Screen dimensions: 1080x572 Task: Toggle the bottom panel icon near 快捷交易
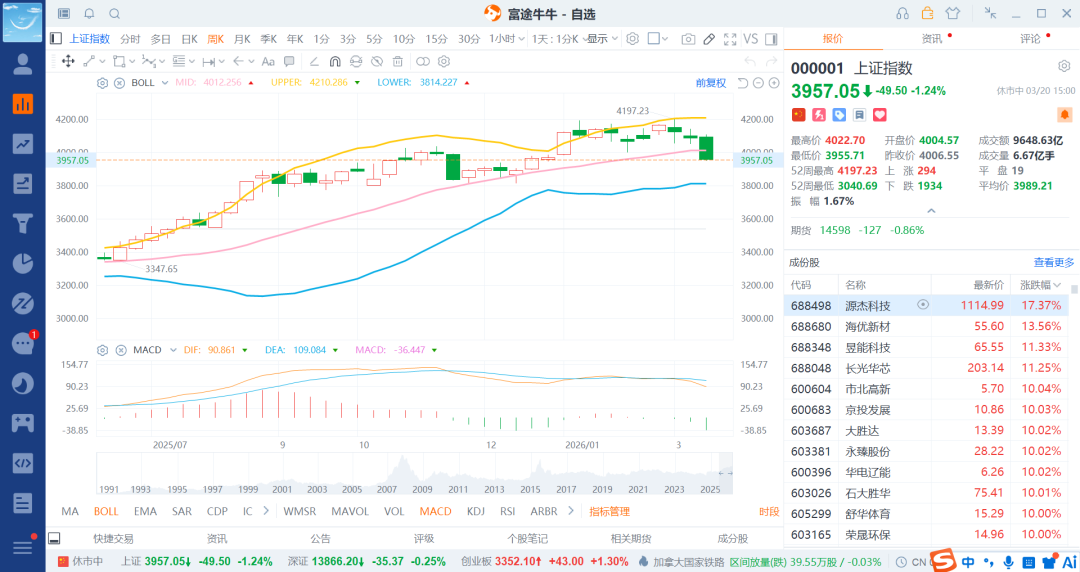click(x=54, y=538)
